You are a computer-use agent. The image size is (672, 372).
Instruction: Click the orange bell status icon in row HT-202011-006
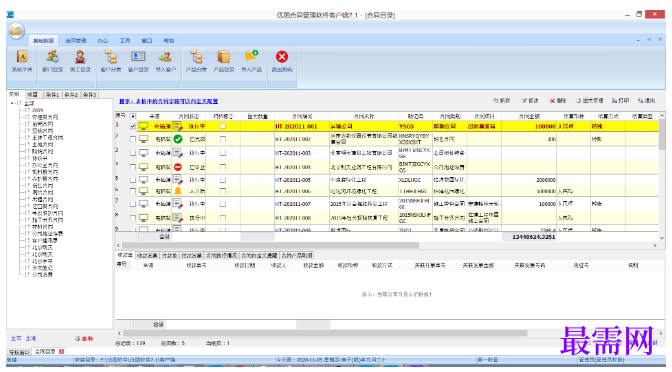178,191
